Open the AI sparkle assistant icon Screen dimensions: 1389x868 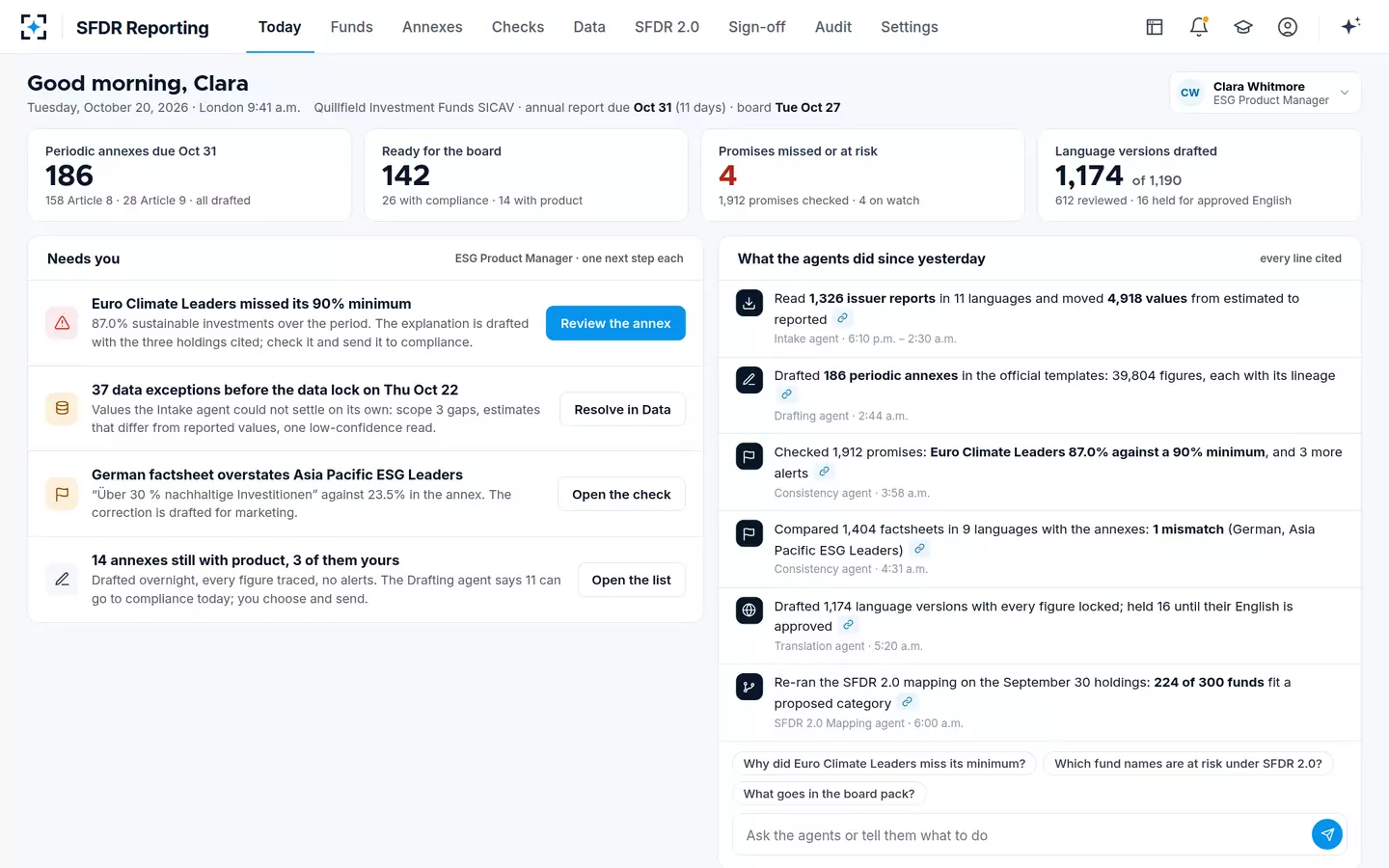pyautogui.click(x=1350, y=26)
